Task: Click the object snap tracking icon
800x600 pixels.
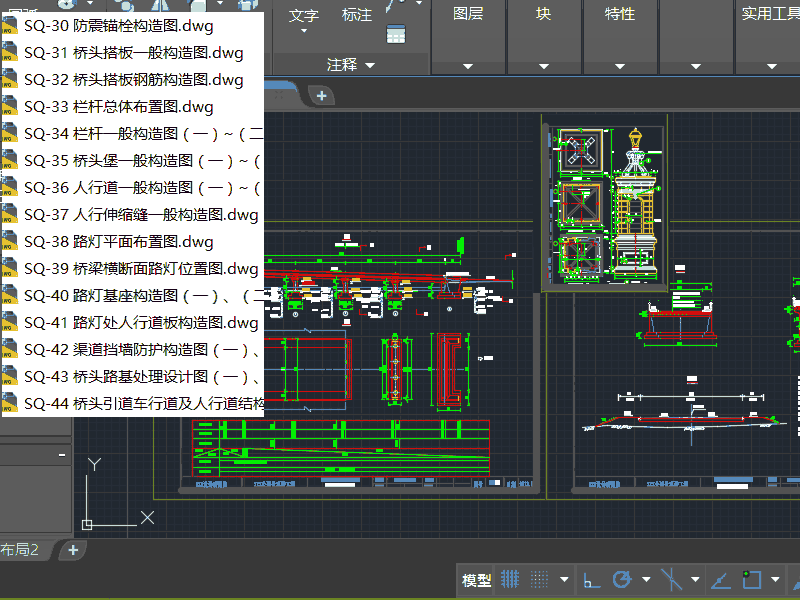Action: pyautogui.click(x=720, y=579)
